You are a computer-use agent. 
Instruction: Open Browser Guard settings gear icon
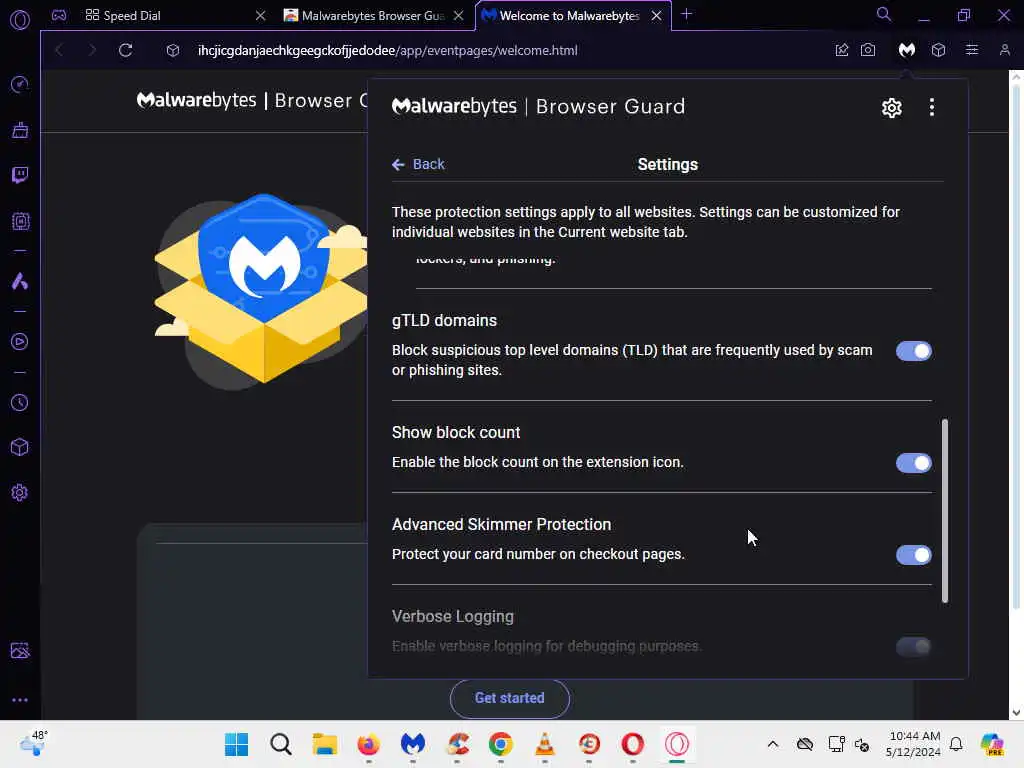pyautogui.click(x=891, y=108)
